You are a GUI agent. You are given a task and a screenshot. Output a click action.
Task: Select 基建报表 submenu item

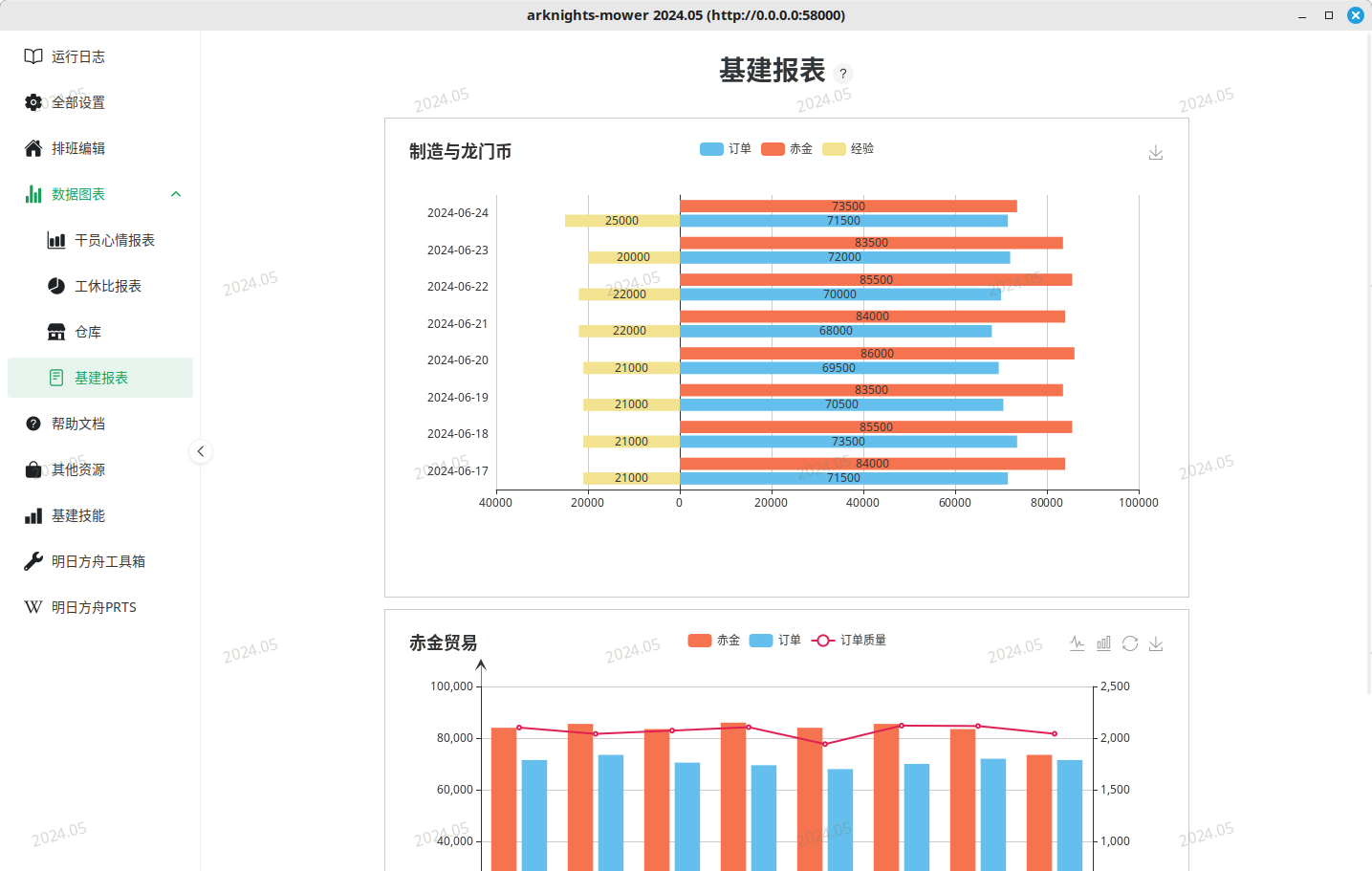click(x=100, y=378)
